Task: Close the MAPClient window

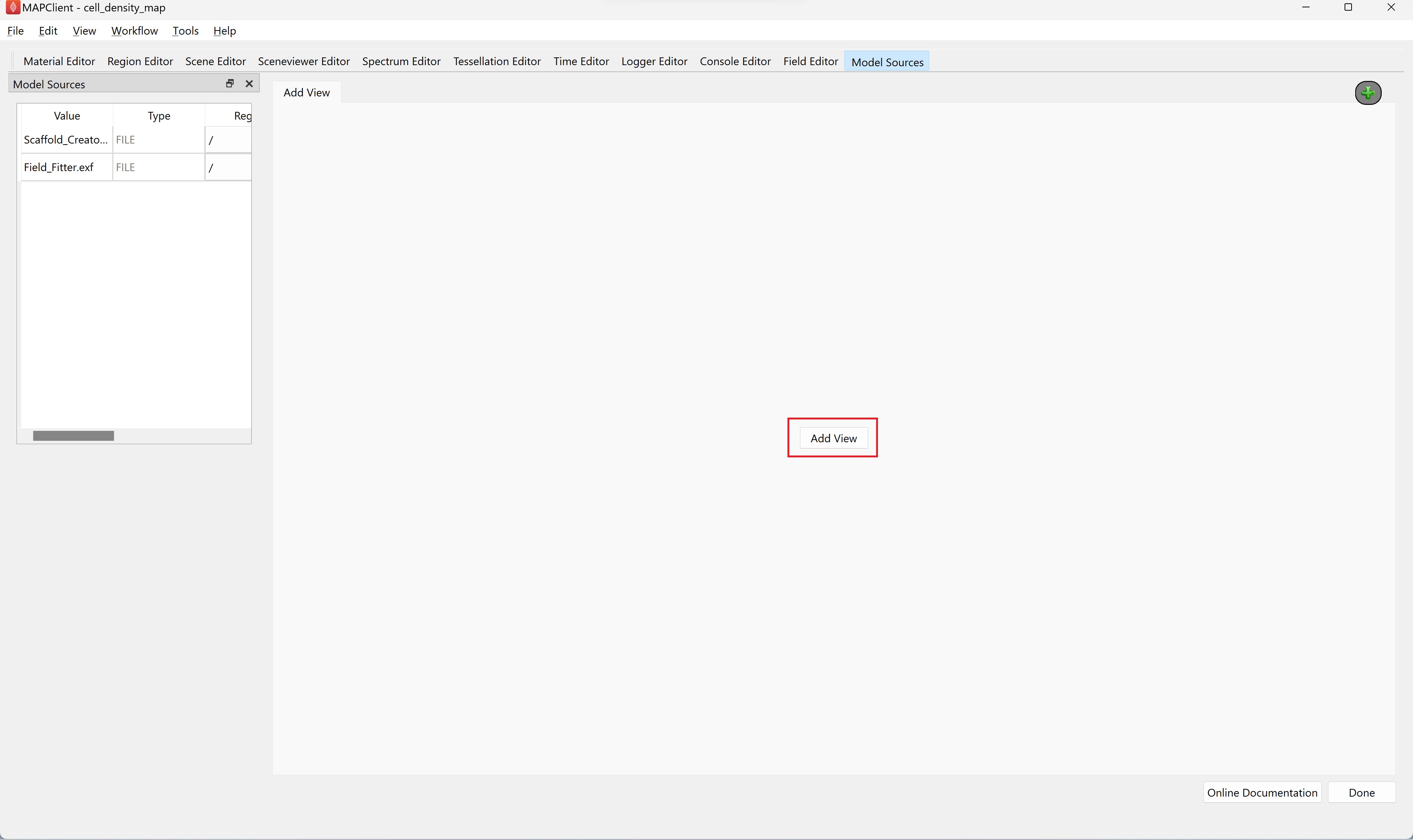Action: [x=1391, y=7]
